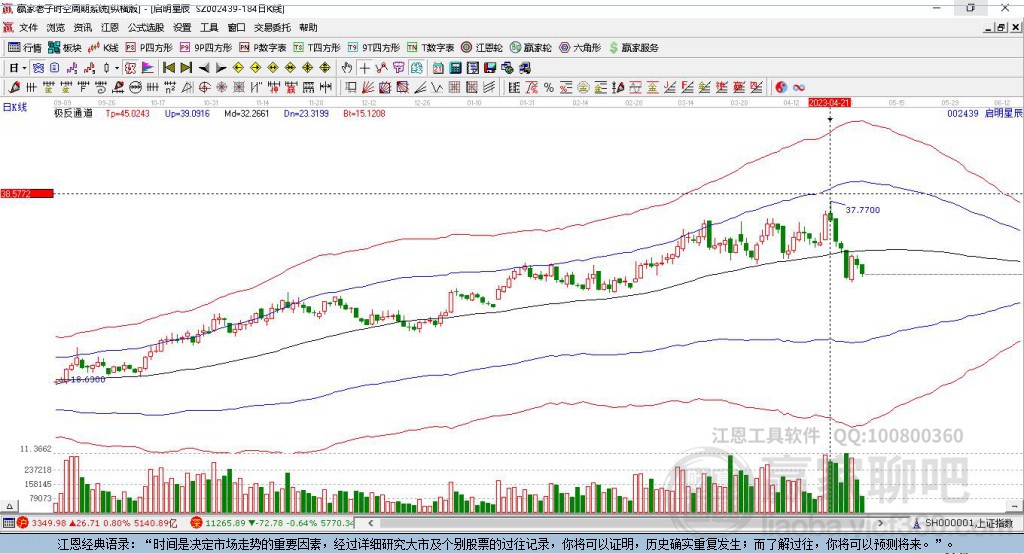
Task: Select the n² drawing tool icon
Action: 170,88
